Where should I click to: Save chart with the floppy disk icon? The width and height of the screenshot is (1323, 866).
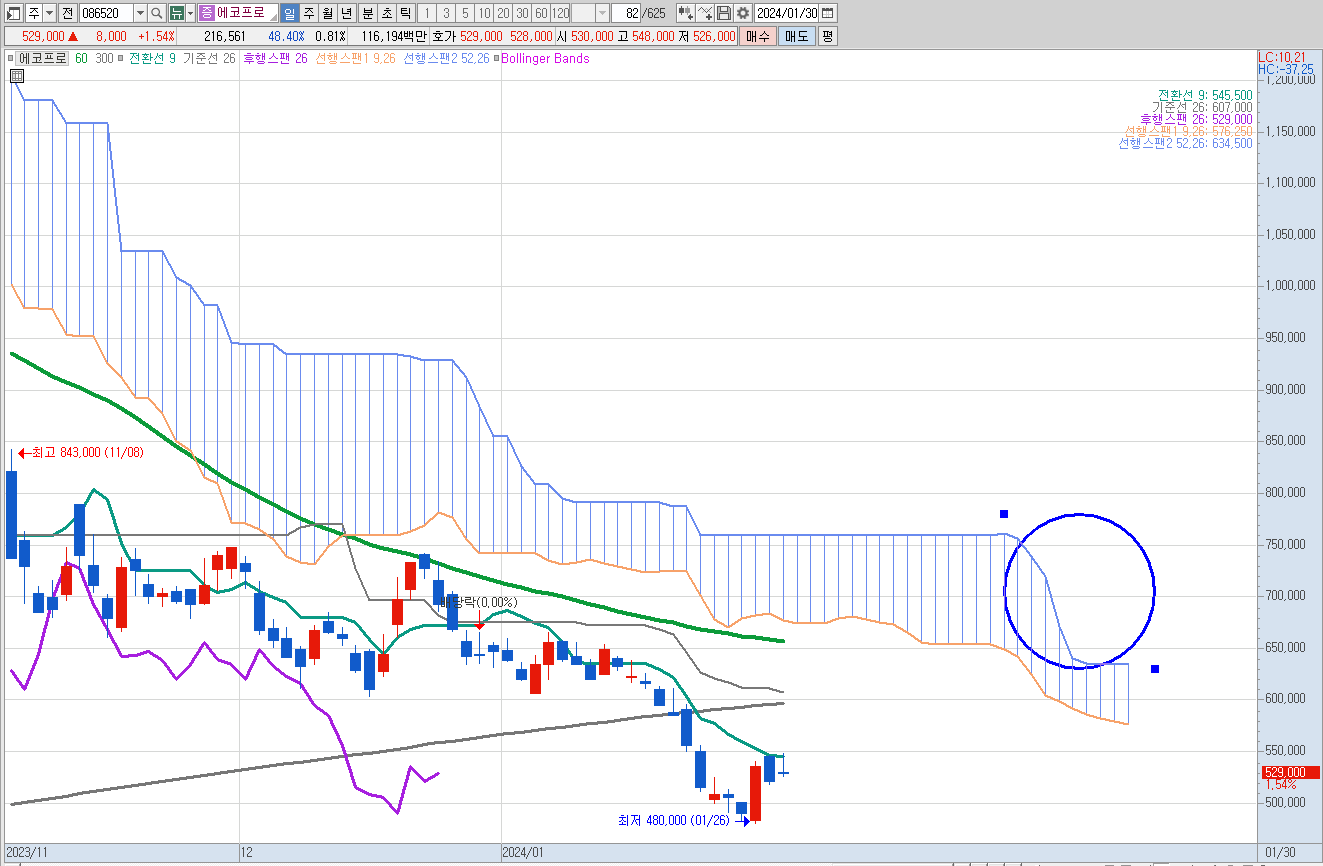(724, 13)
